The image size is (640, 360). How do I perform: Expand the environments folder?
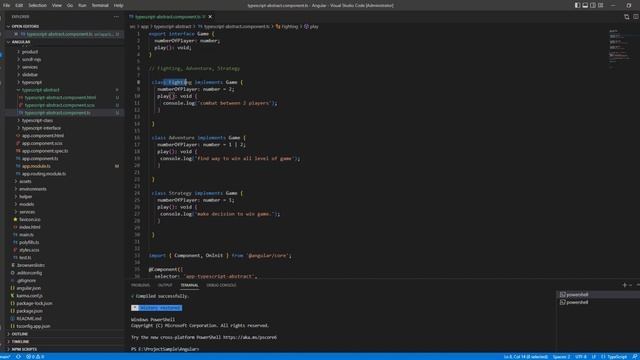coord(33,189)
